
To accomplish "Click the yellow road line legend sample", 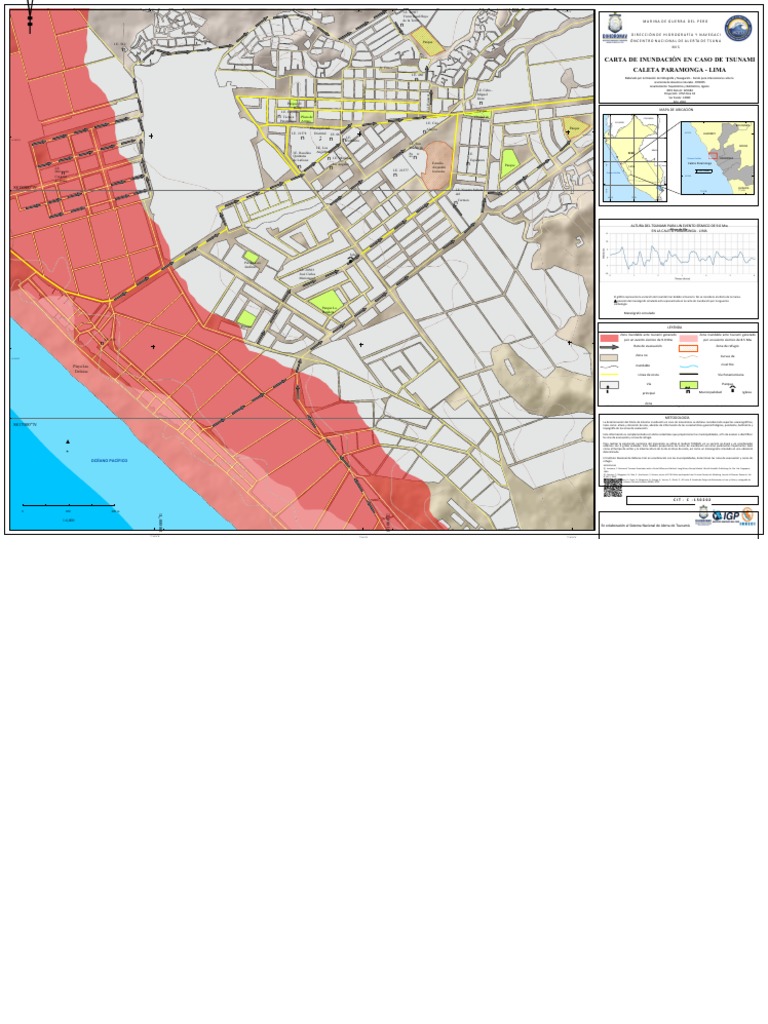I will coord(609,374).
